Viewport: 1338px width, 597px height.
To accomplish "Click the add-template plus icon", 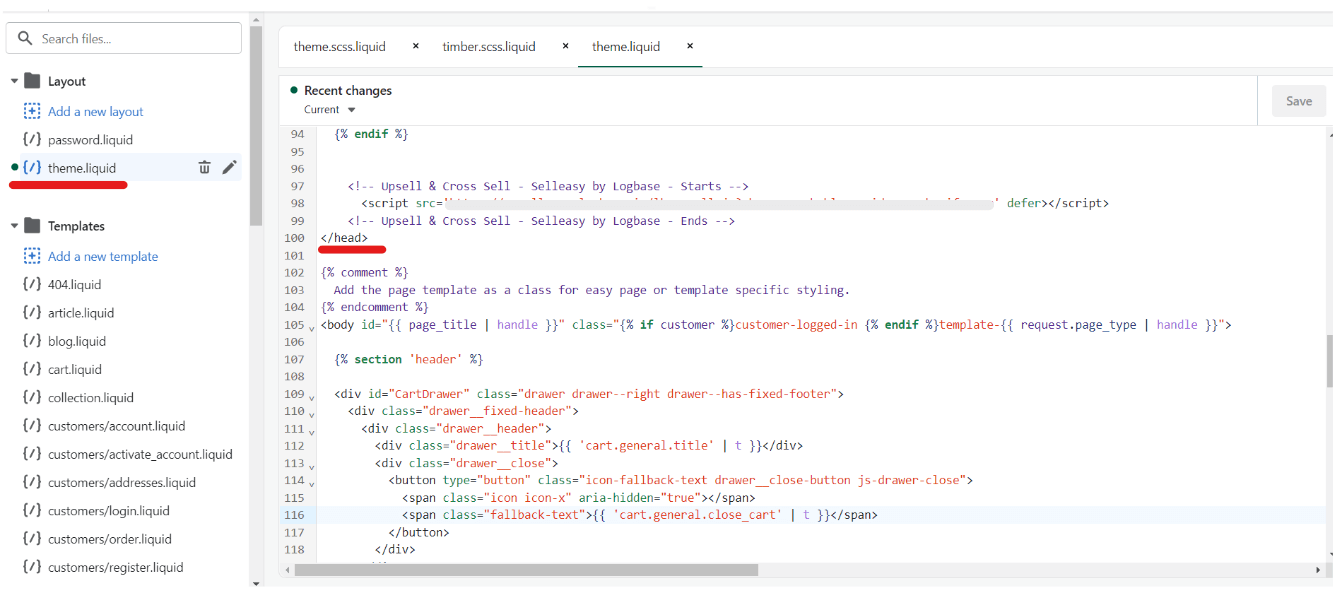I will point(32,256).
